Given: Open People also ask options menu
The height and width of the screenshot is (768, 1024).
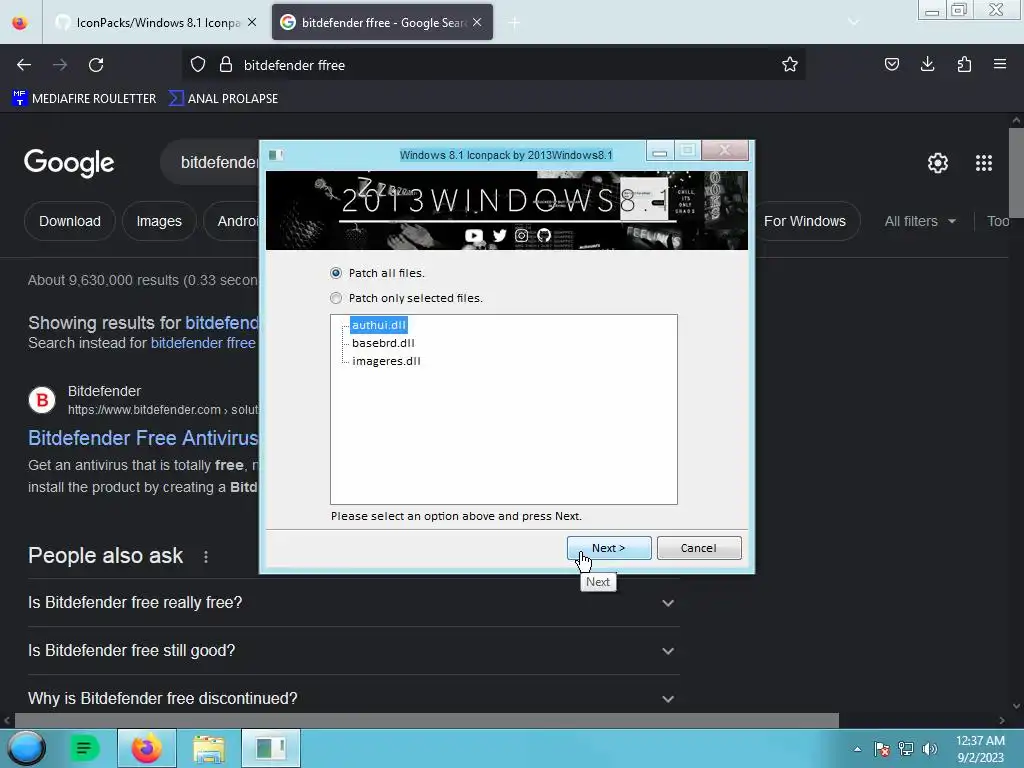Looking at the screenshot, I should [x=206, y=556].
